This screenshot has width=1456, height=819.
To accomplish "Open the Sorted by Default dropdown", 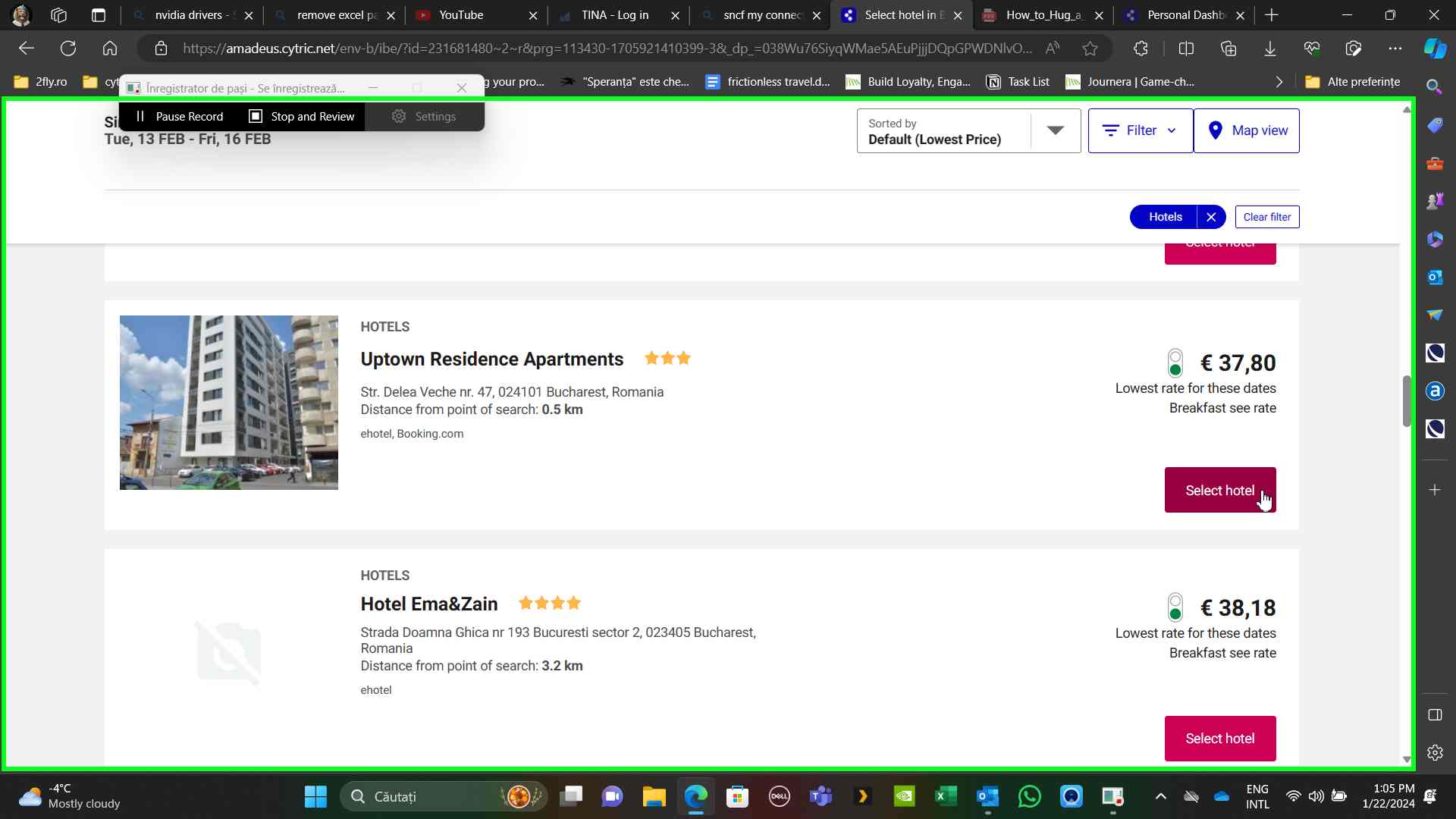I will tap(968, 130).
